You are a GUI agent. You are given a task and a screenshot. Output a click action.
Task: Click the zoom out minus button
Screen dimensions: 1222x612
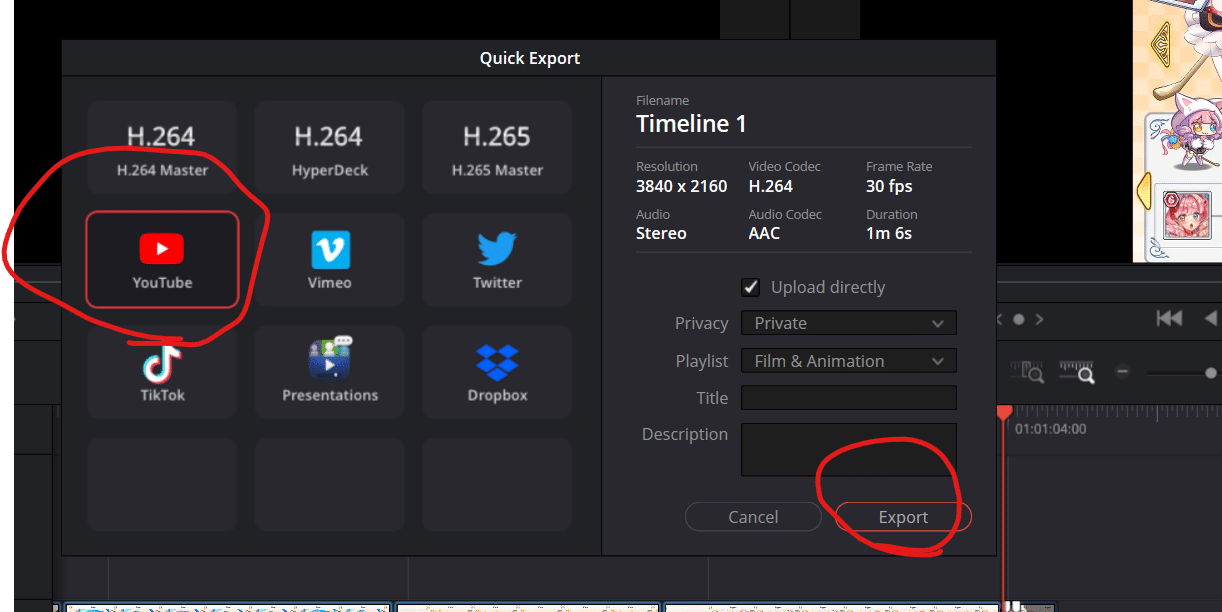click(1122, 372)
